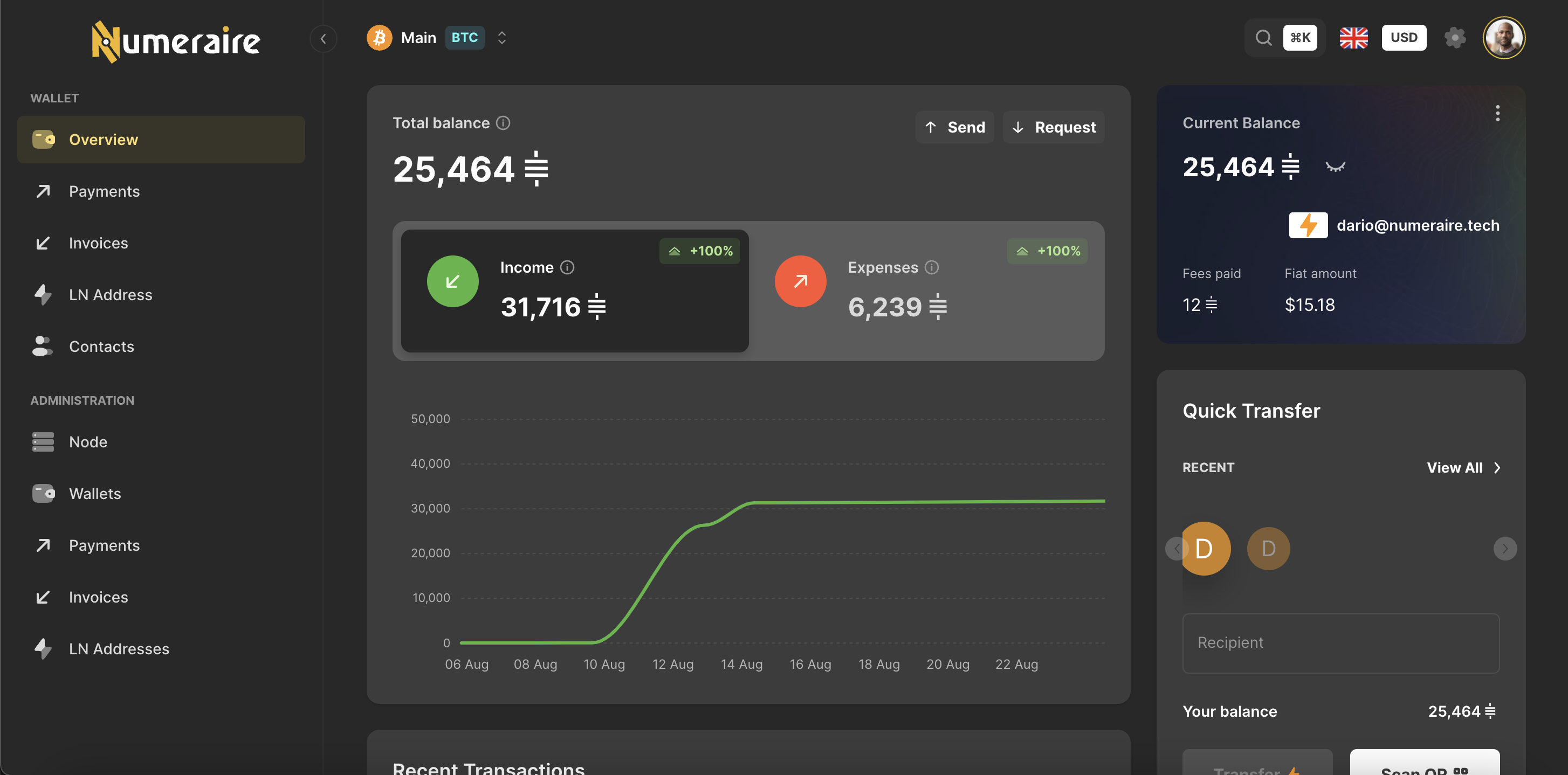Change language via the UK flag
Image resolution: width=1568 pixels, height=775 pixels.
(x=1354, y=38)
